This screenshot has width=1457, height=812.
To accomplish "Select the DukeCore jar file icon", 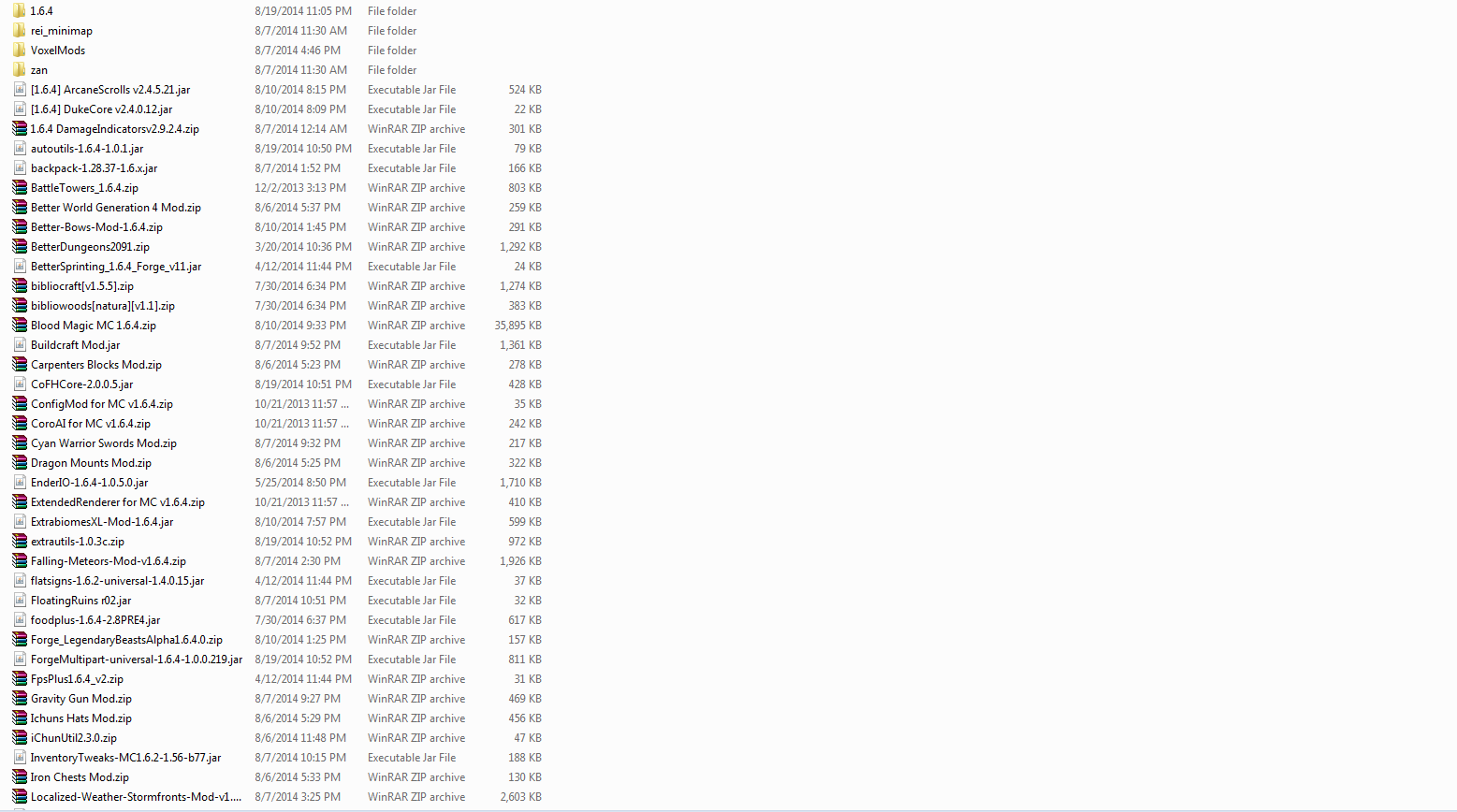I will point(19,109).
